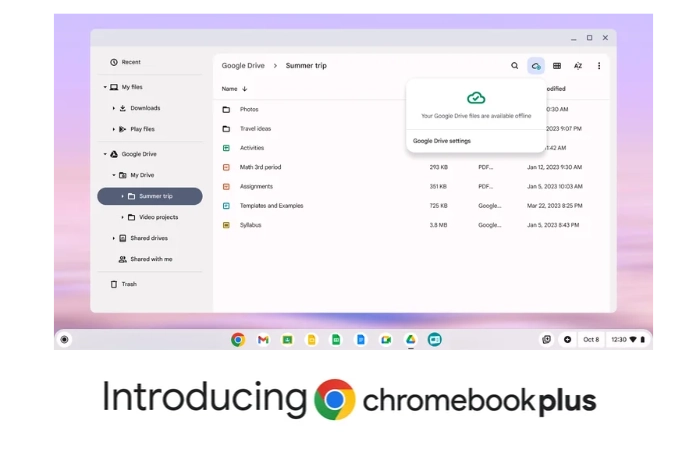This screenshot has width=700, height=450.
Task: Click Mar 22, 2023 8:25 PM date
Action: [554, 206]
